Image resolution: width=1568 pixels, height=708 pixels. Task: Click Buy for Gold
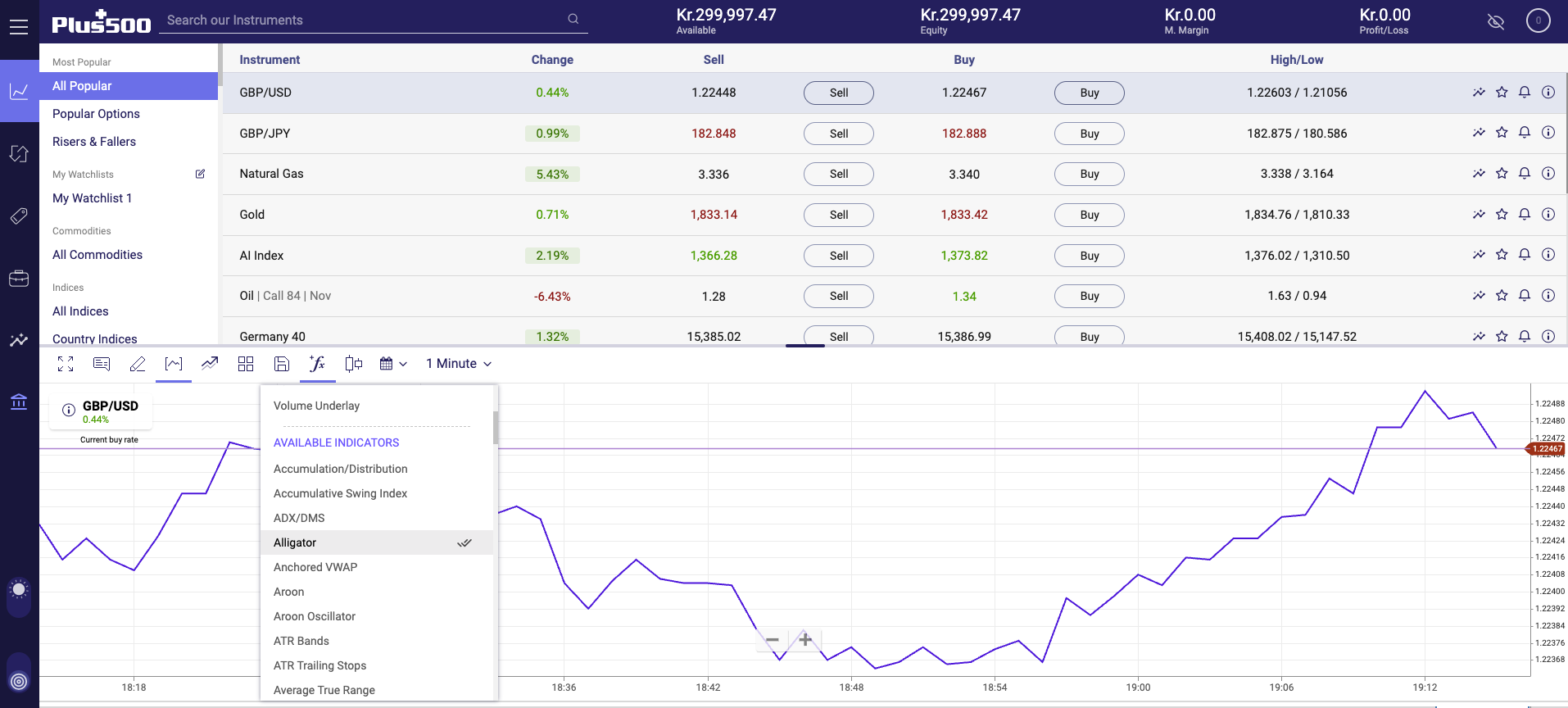pyautogui.click(x=1090, y=215)
